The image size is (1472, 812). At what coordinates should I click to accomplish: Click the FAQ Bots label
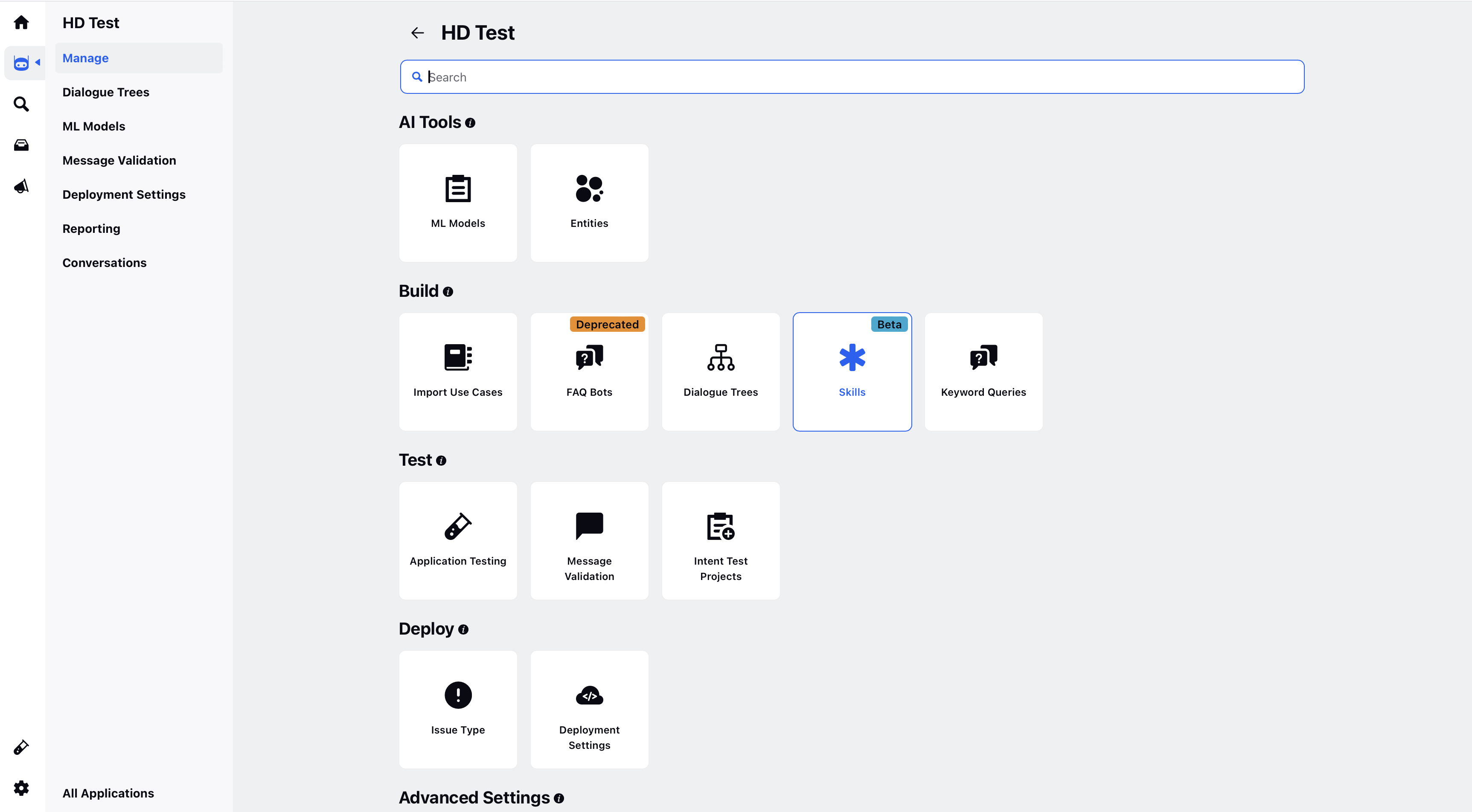click(589, 392)
